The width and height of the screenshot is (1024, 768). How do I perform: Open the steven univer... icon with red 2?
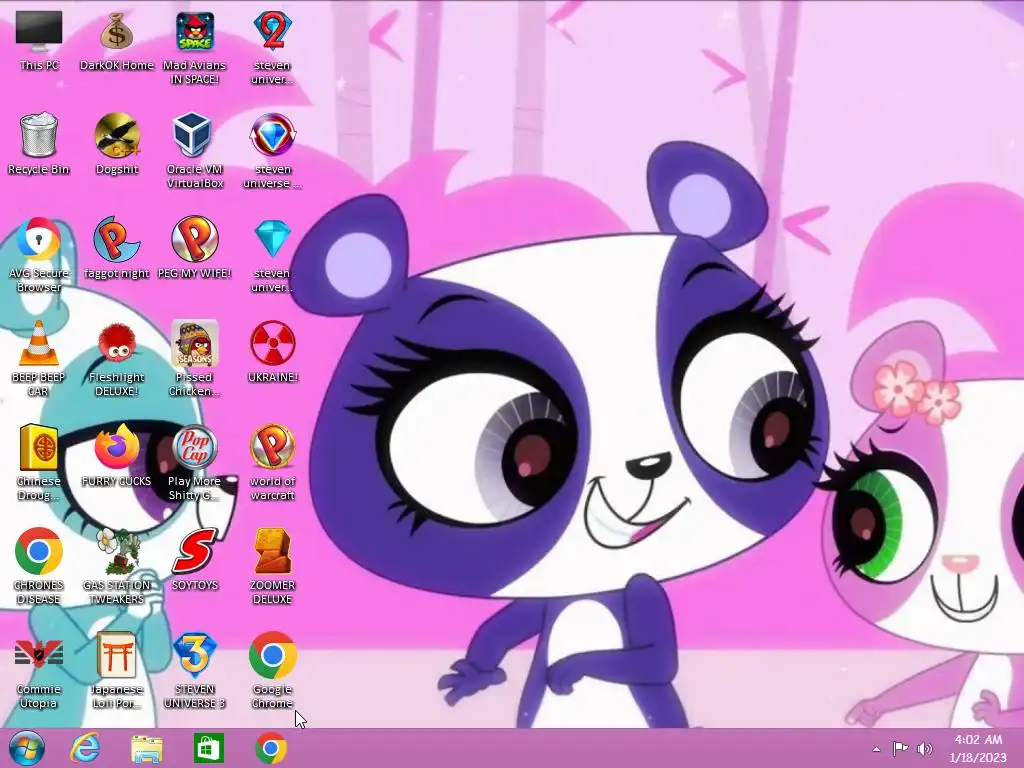click(272, 47)
